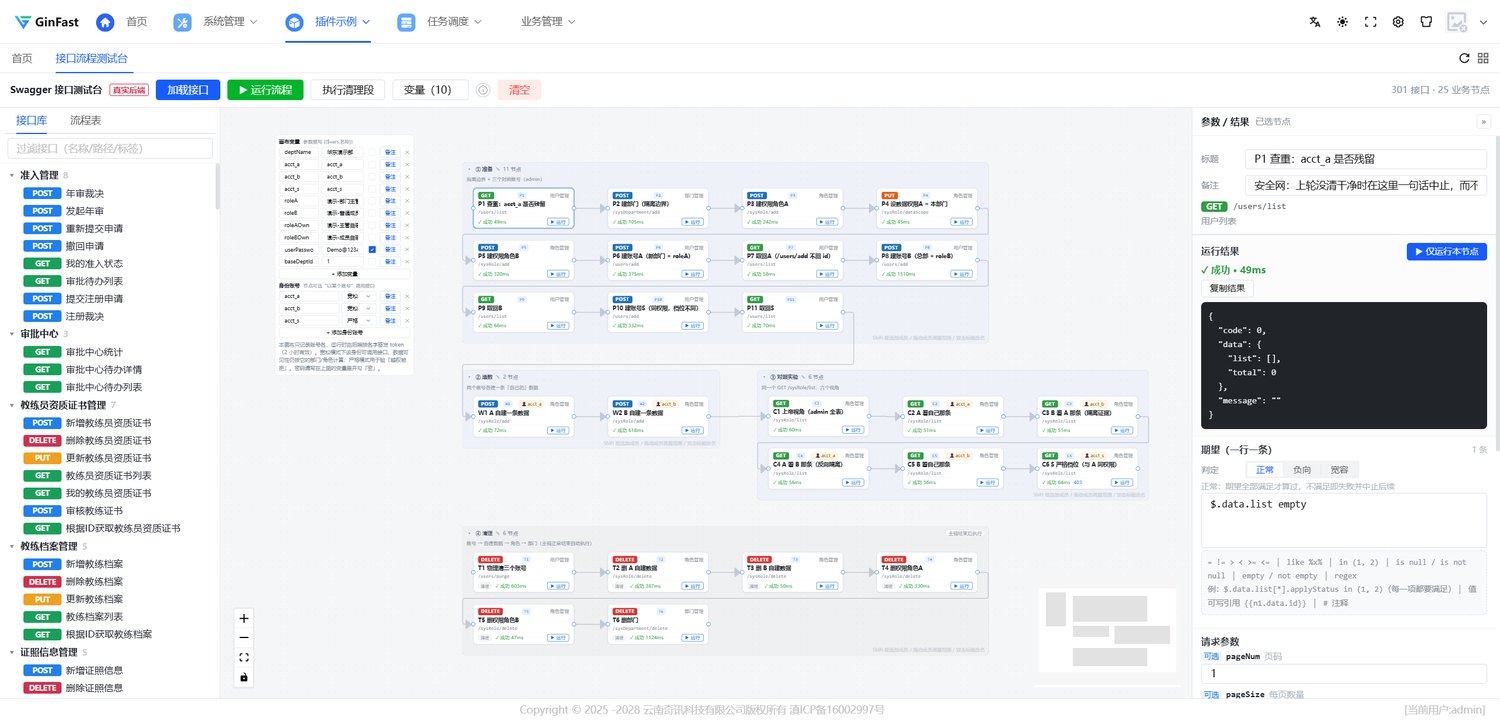Tick the checkbox on the roleA variable row
This screenshot has width=1500, height=720.
click(x=372, y=200)
